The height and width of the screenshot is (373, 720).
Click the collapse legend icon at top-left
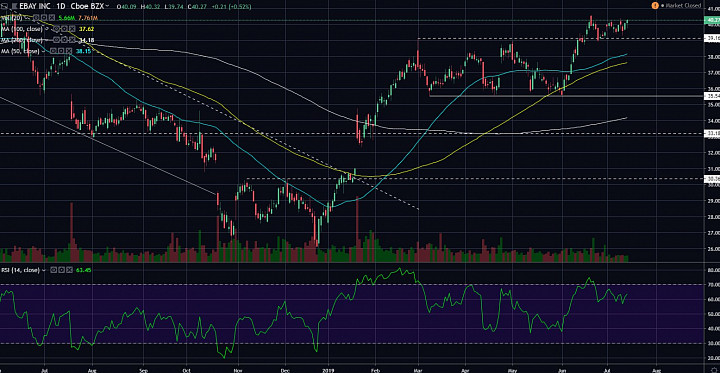(x=4, y=6)
